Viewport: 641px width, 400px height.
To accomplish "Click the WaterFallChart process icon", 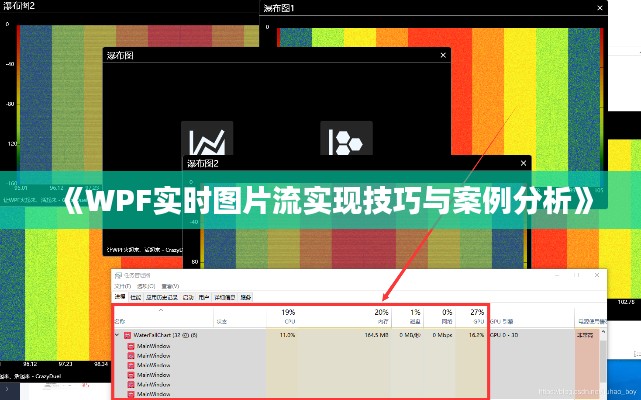I will coord(128,335).
